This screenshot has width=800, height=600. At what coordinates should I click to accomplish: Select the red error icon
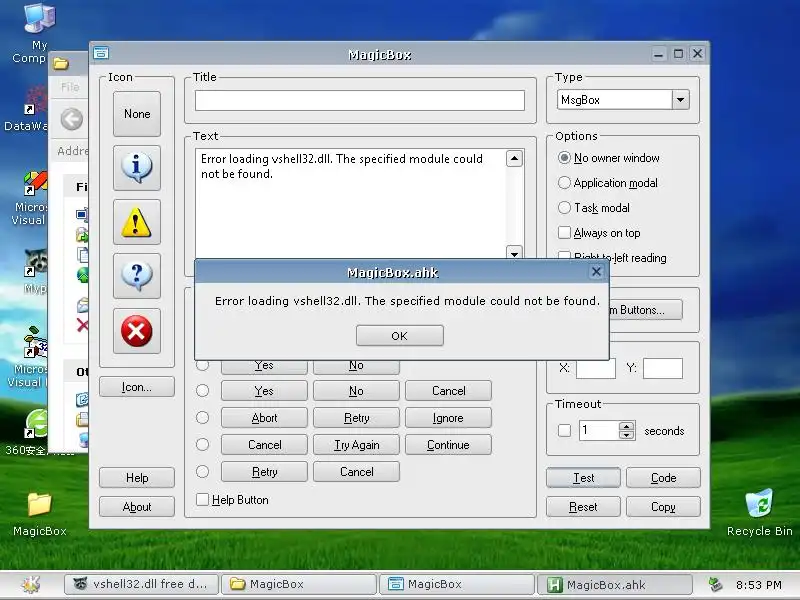[x=137, y=331]
